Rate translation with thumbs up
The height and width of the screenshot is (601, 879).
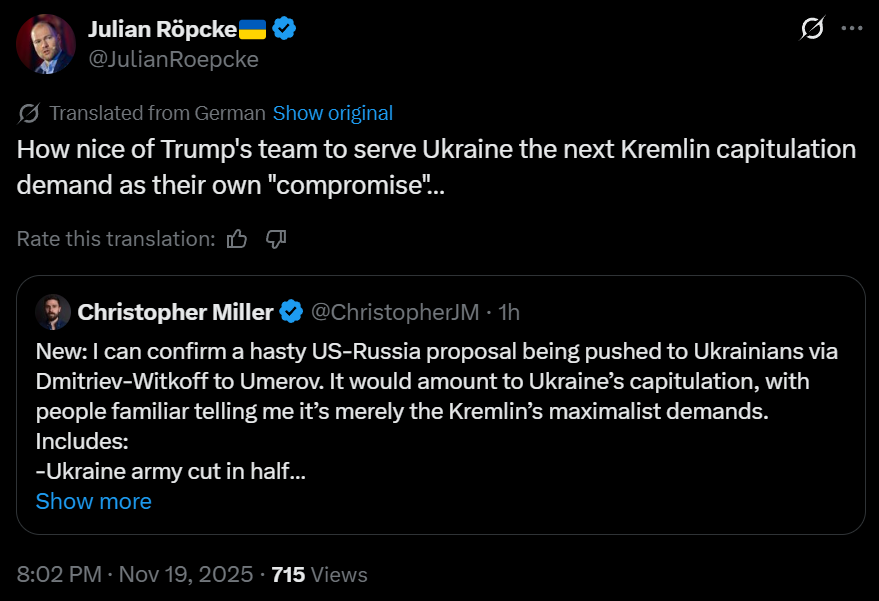coord(237,239)
